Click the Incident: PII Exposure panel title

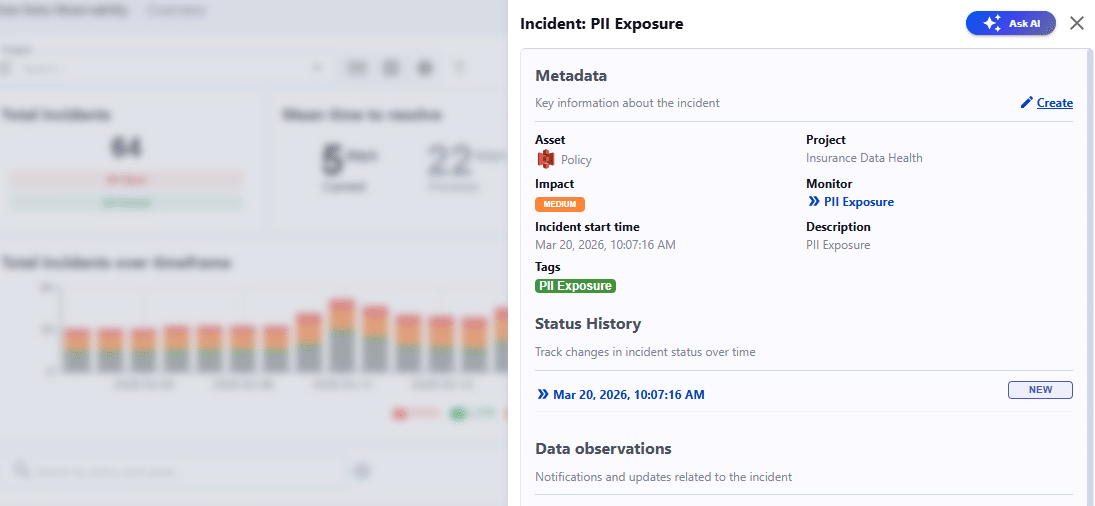602,24
